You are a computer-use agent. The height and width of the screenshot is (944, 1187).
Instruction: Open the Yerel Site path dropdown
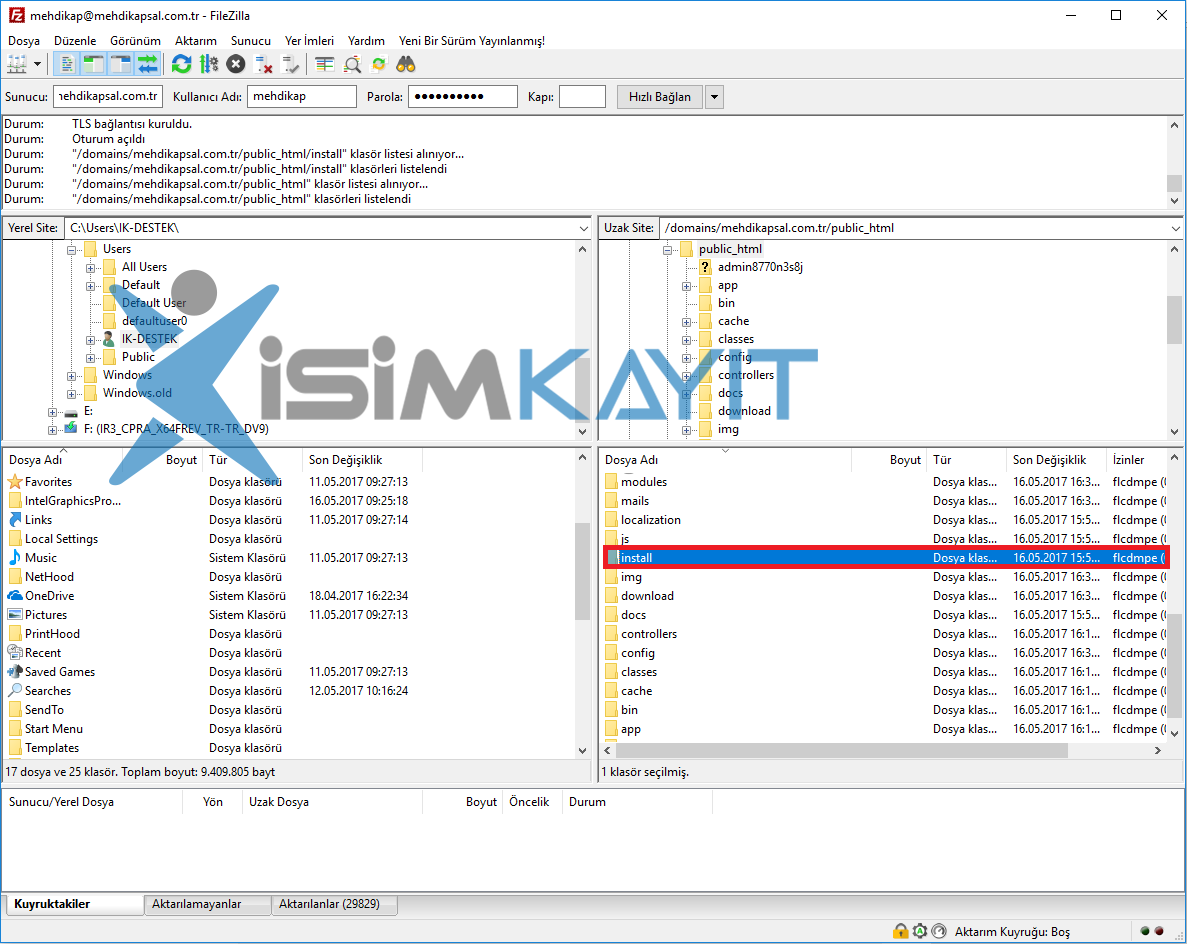(x=583, y=228)
